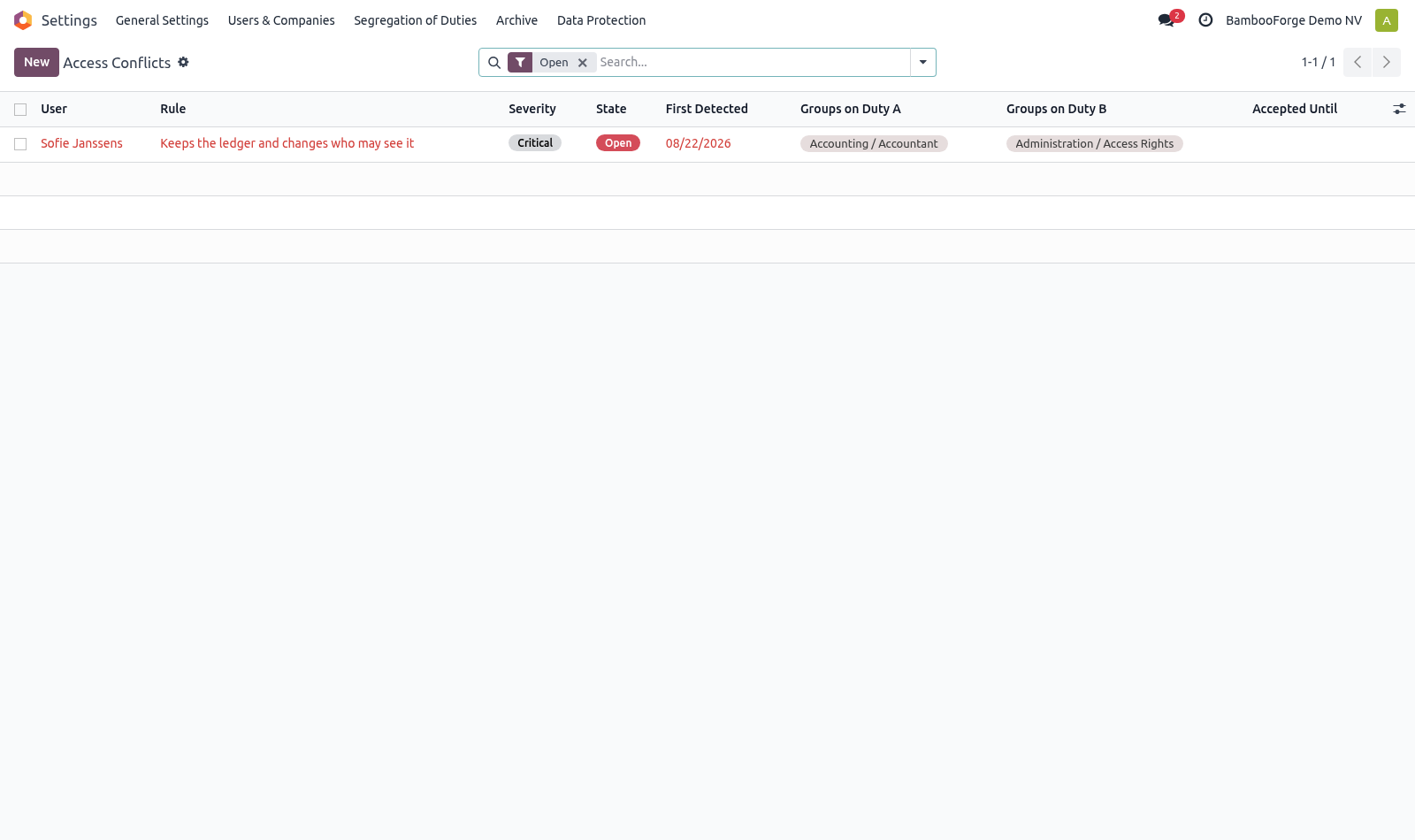Viewport: 1415px width, 840px height.
Task: Remove the Open filter facet
Action: click(583, 63)
